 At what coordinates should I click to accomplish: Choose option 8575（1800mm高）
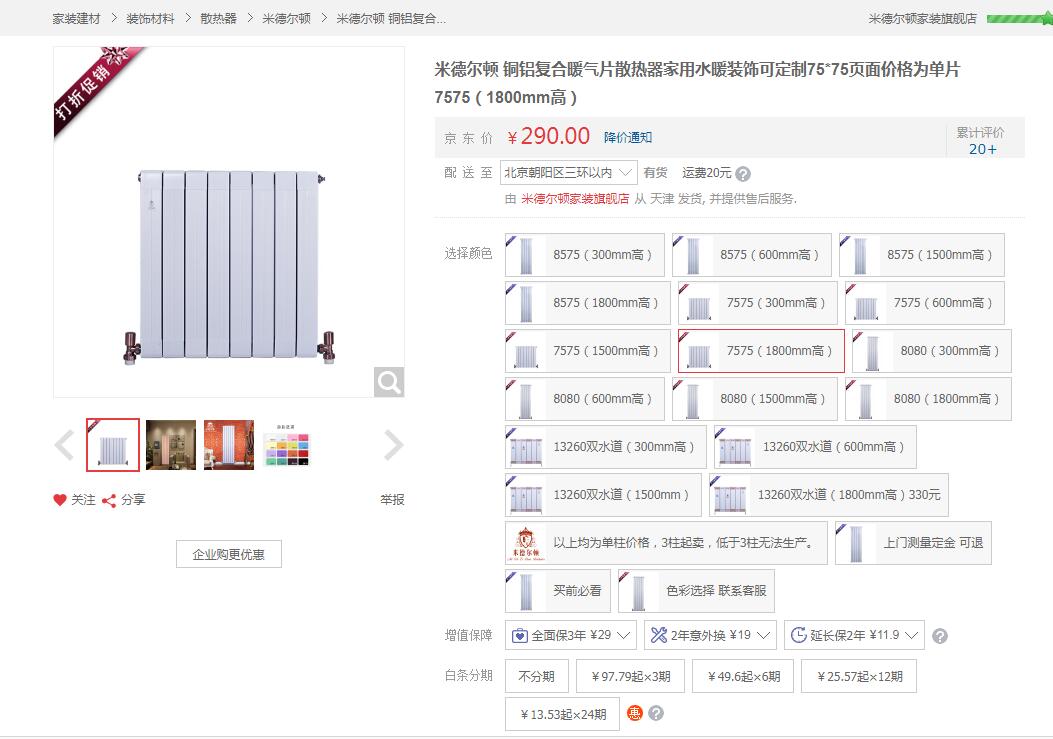tap(588, 303)
